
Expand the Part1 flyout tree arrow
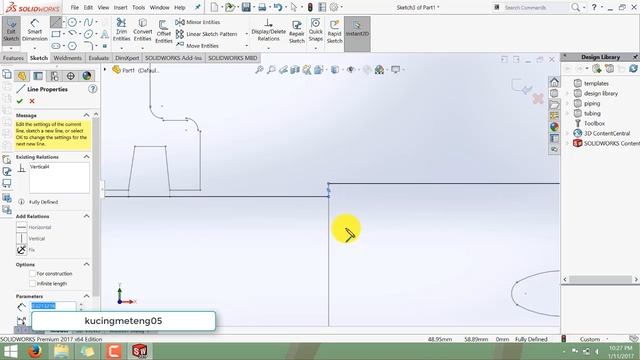(x=105, y=70)
